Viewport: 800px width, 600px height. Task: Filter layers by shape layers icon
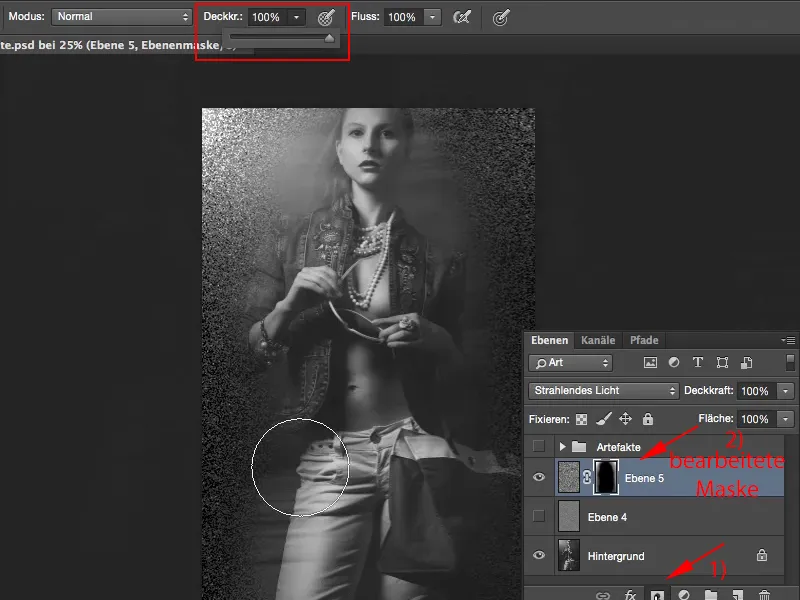[x=722, y=362]
